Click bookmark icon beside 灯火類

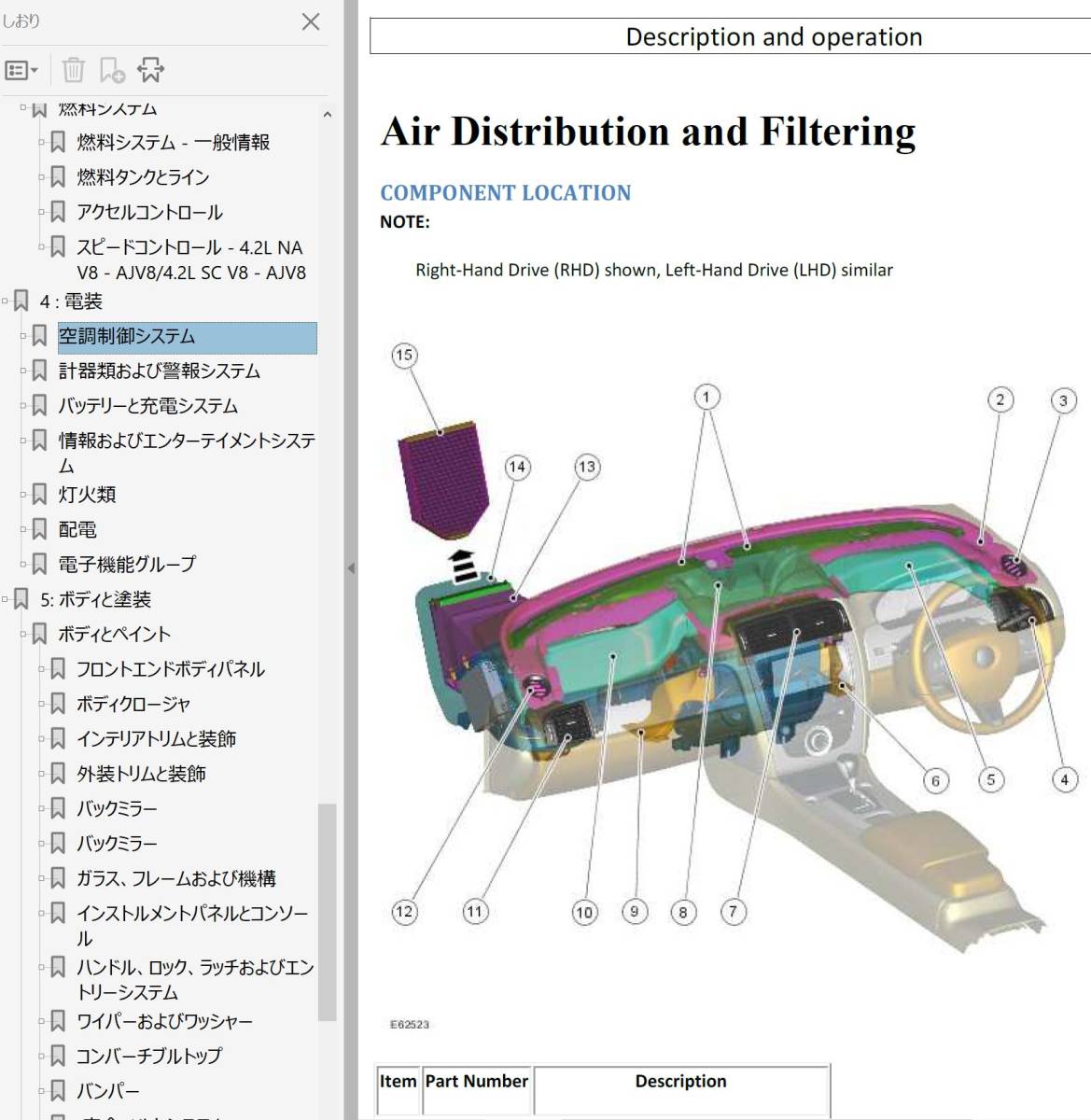[x=39, y=495]
